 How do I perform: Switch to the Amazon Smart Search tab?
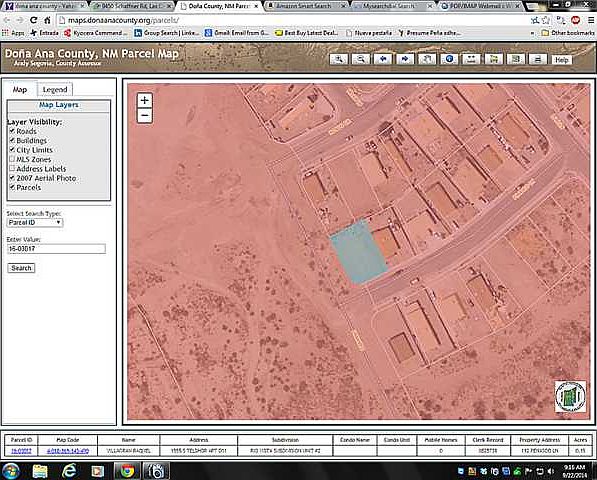click(307, 6)
